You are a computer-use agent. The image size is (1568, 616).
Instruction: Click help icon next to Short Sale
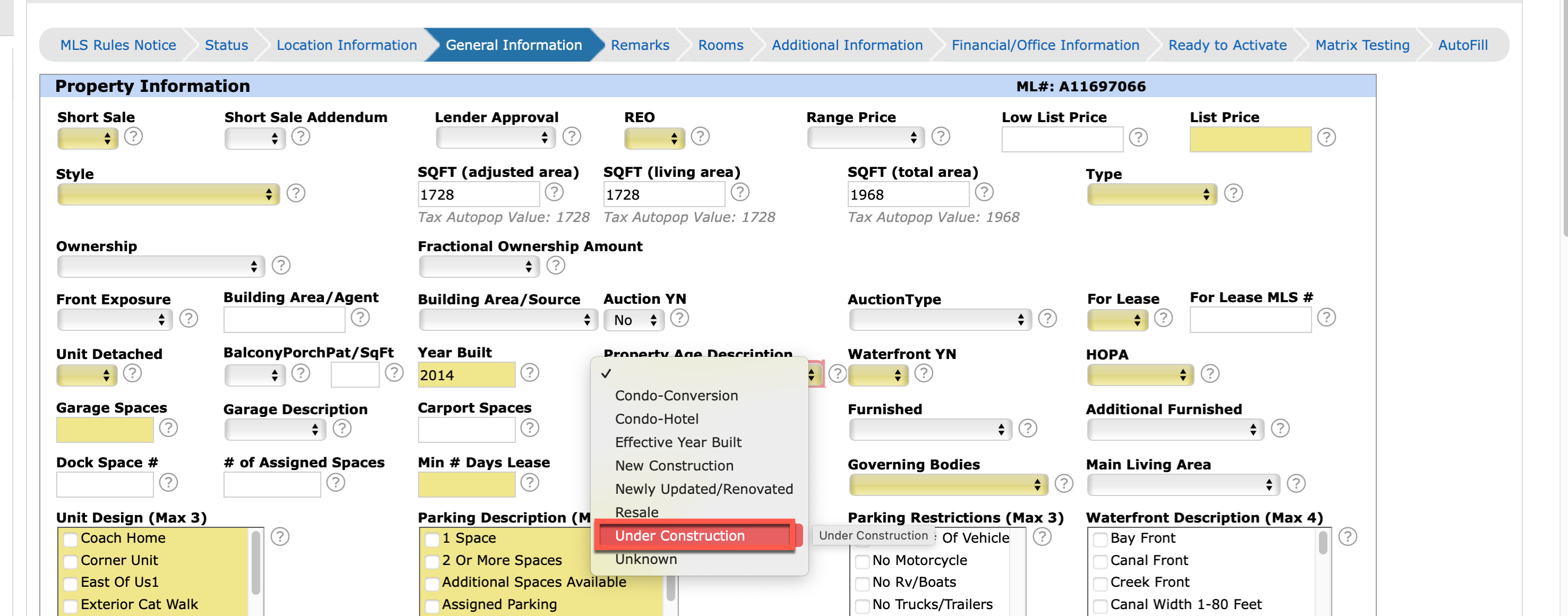[x=133, y=136]
